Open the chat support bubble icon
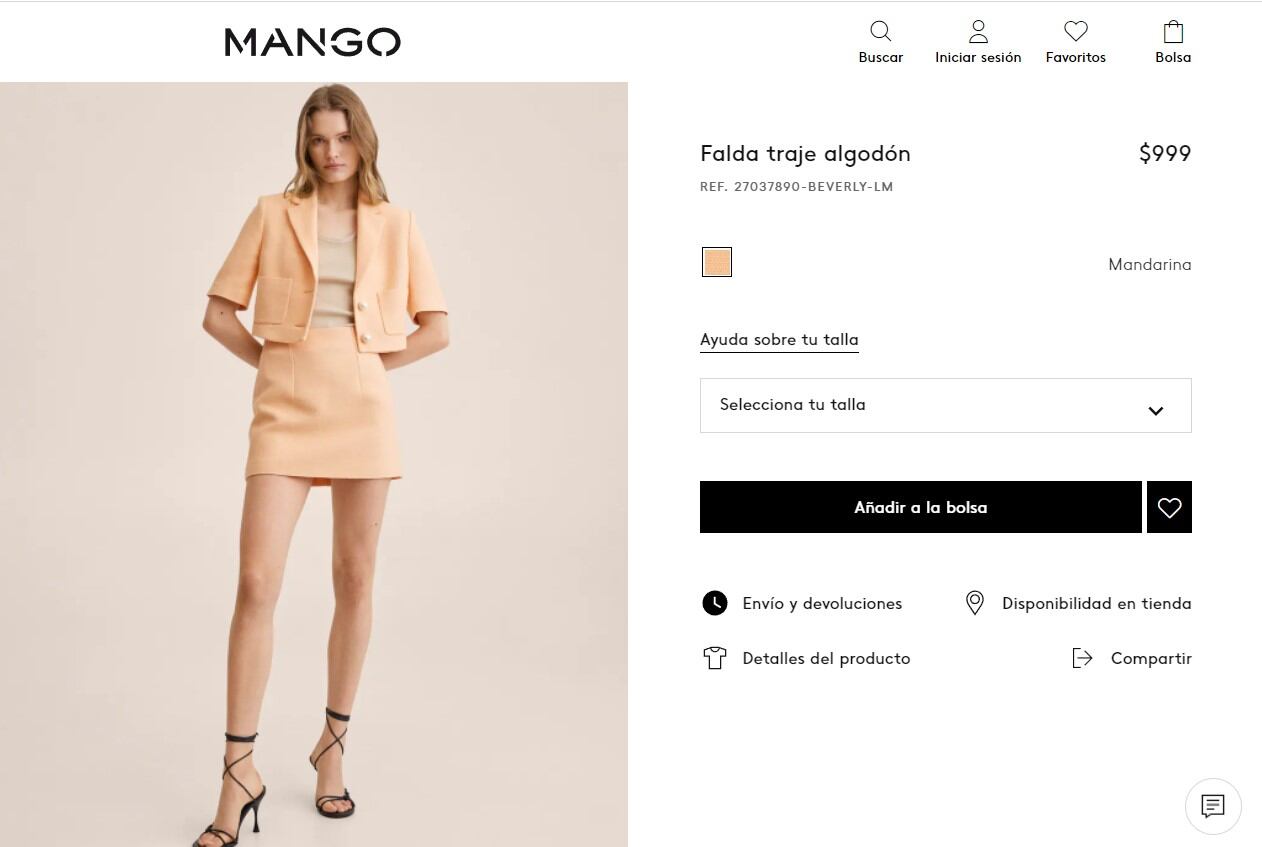The image size is (1262, 847). (x=1213, y=805)
